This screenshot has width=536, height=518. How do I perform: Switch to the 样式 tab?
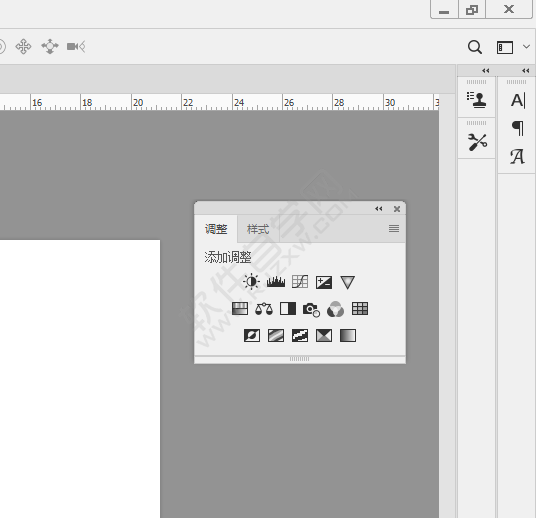tap(258, 229)
